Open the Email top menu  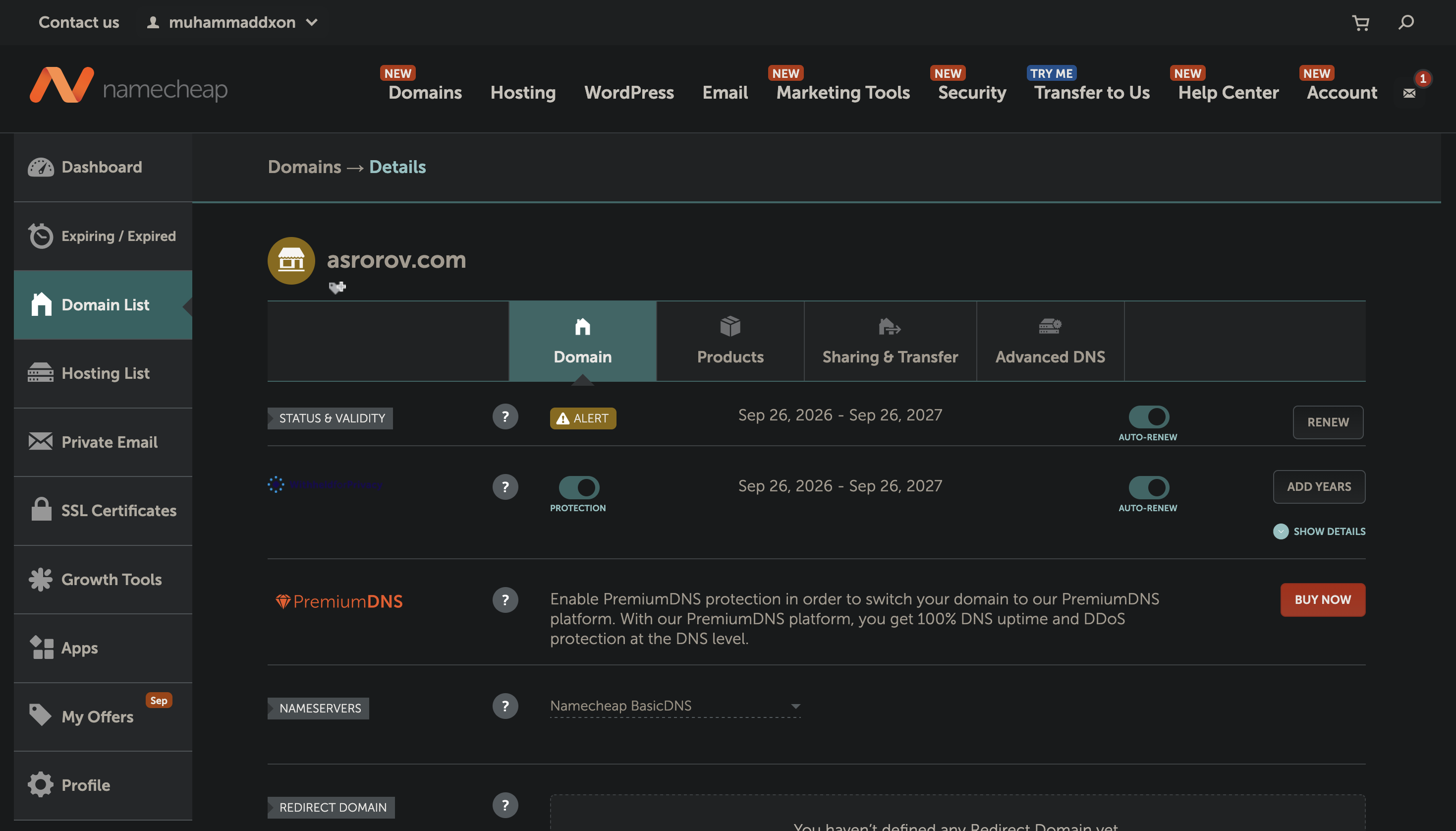725,92
